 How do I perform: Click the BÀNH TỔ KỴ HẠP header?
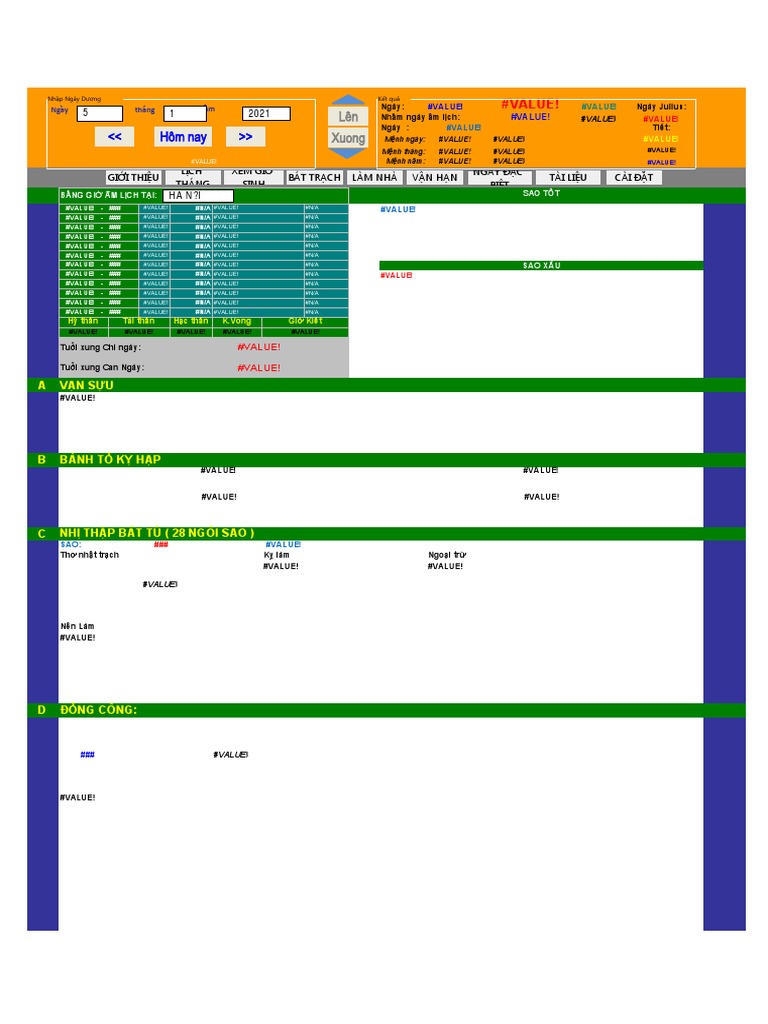(110, 460)
